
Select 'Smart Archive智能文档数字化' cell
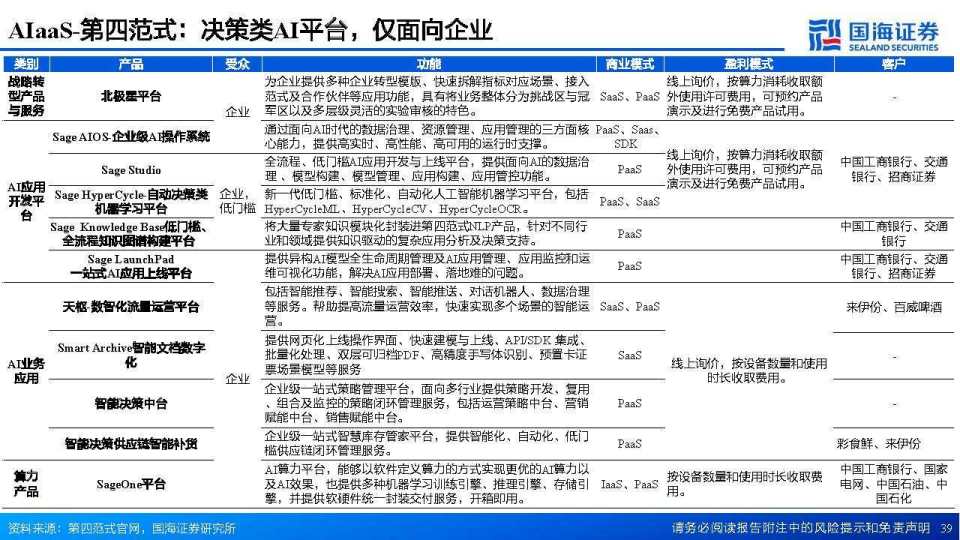130,355
